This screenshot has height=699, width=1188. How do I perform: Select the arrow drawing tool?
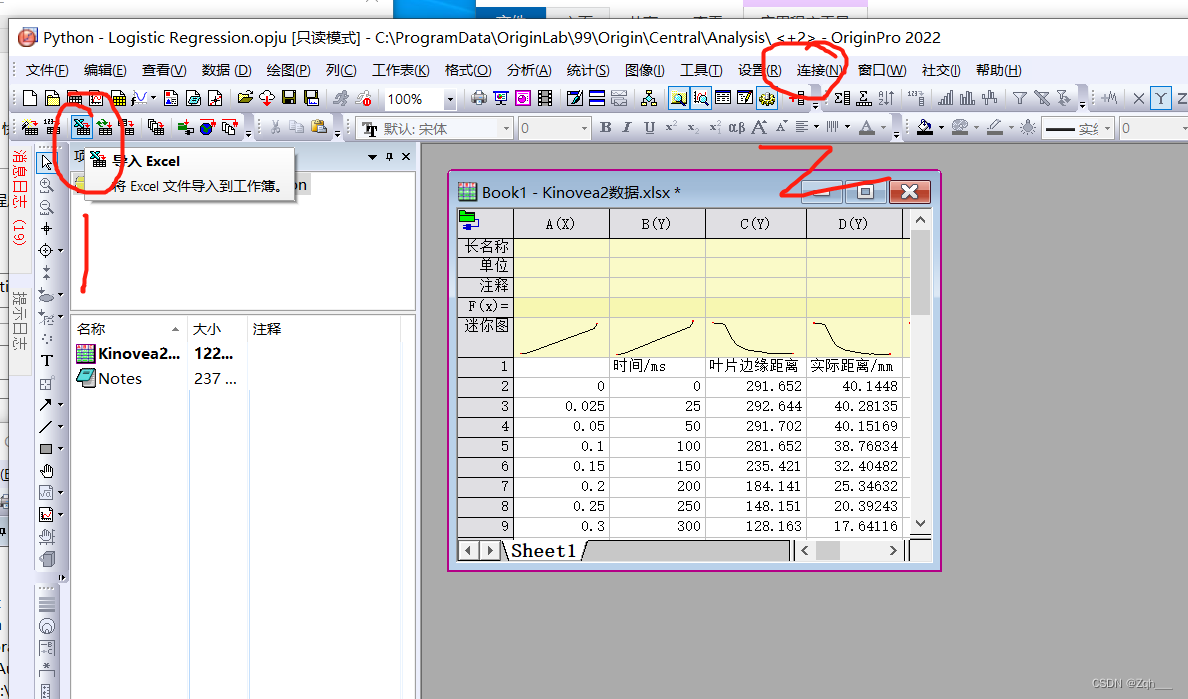tap(45, 404)
